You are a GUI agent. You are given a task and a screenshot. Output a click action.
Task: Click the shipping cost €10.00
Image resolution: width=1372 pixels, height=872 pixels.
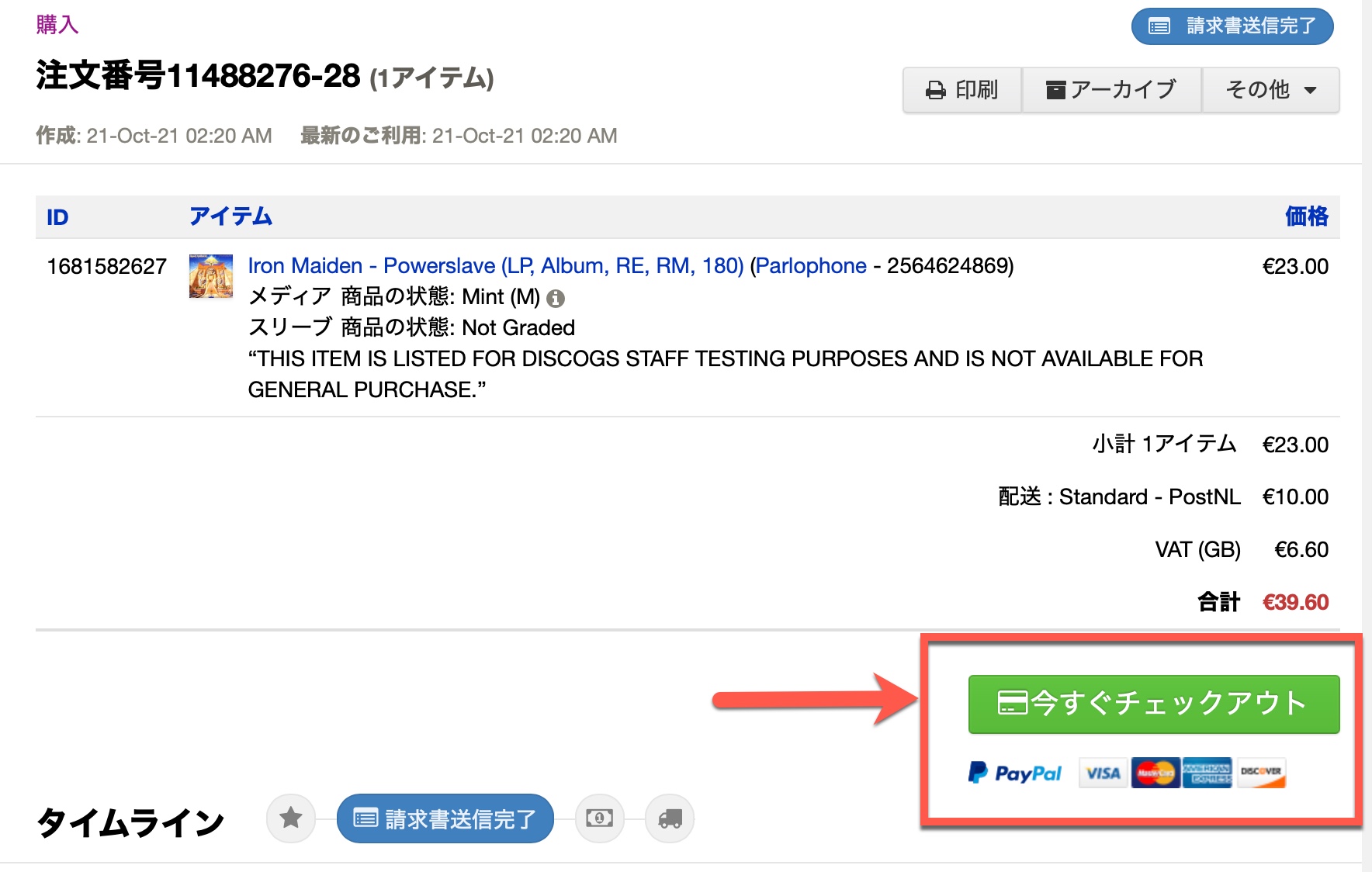(x=1295, y=497)
